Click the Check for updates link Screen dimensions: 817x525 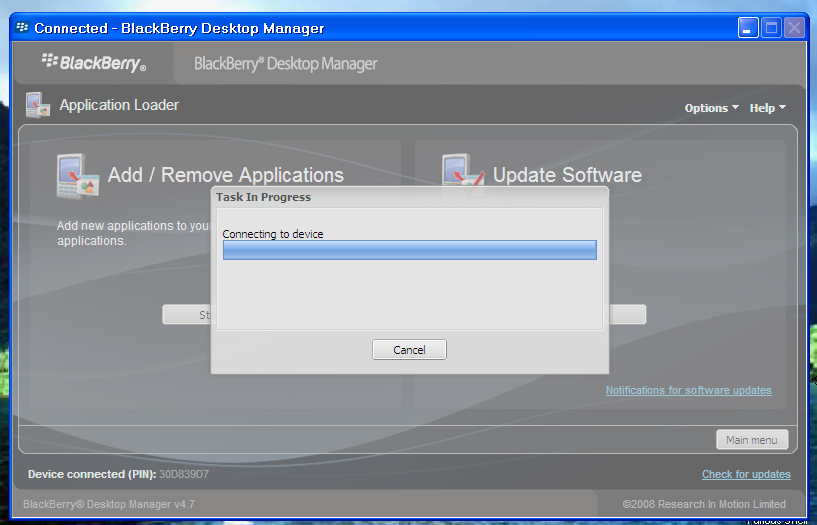coord(746,474)
